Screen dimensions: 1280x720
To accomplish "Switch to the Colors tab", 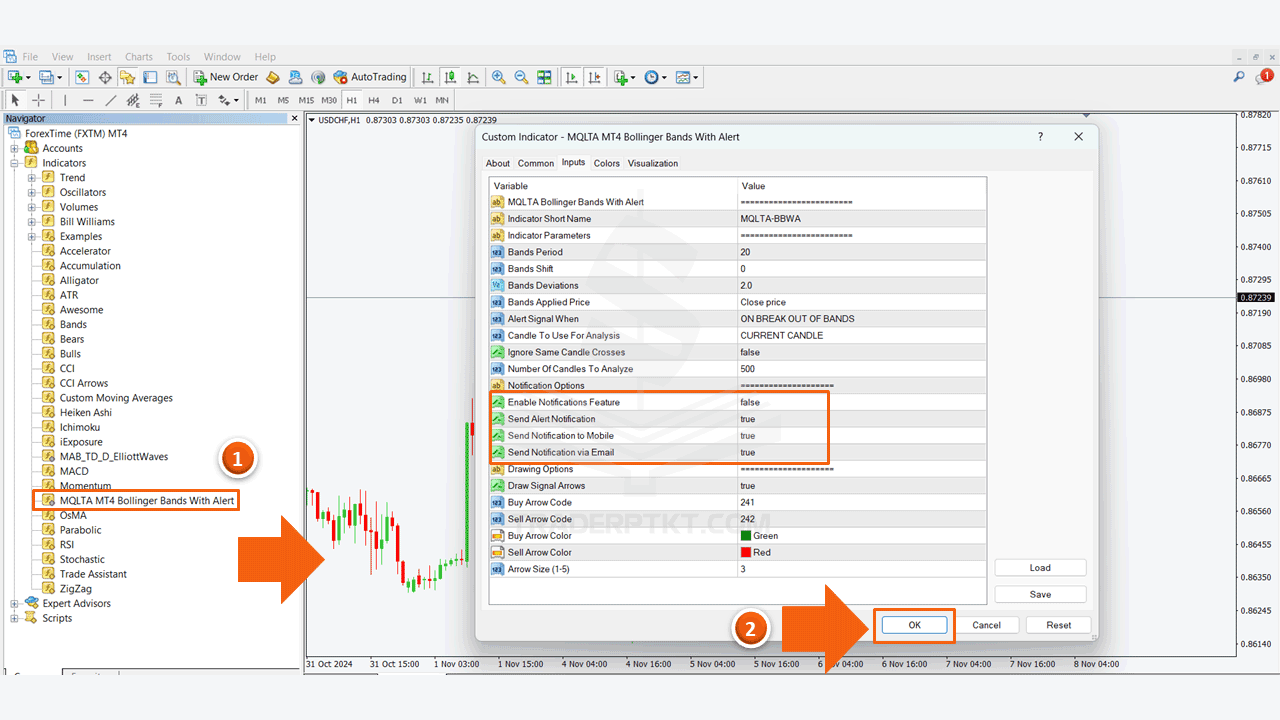I will pos(607,163).
